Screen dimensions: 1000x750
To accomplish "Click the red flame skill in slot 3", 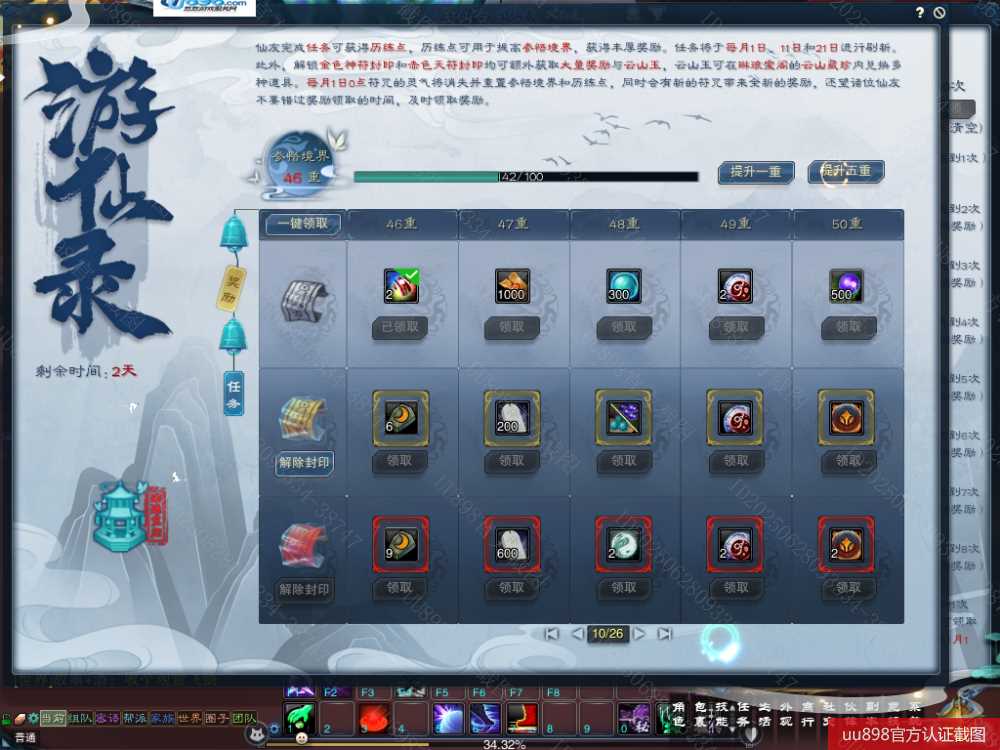I will [x=374, y=718].
